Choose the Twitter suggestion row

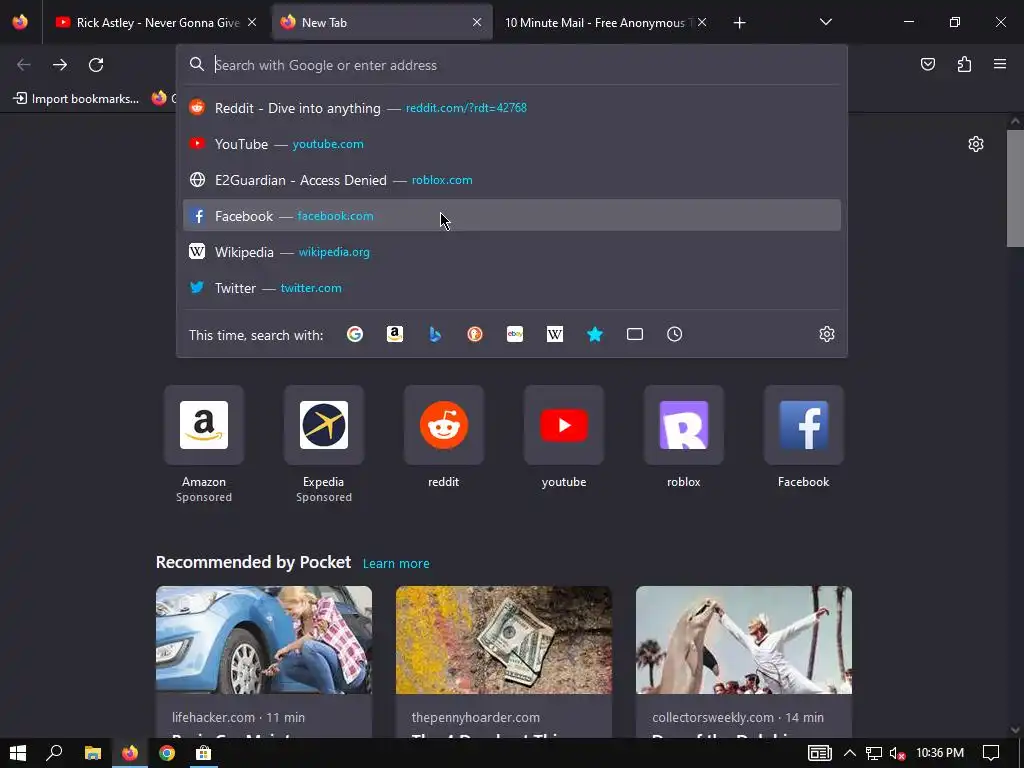click(x=511, y=287)
